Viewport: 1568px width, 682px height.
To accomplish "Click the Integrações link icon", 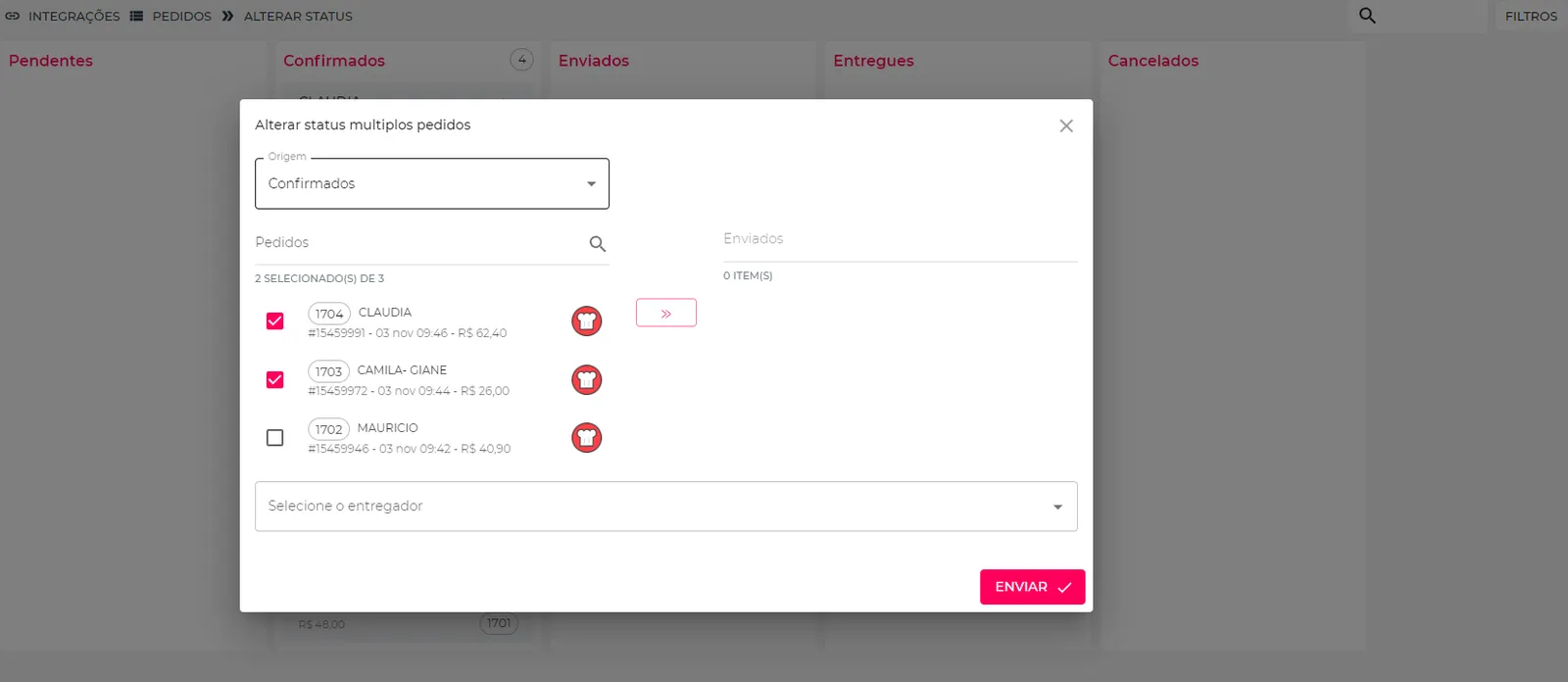I will (13, 16).
